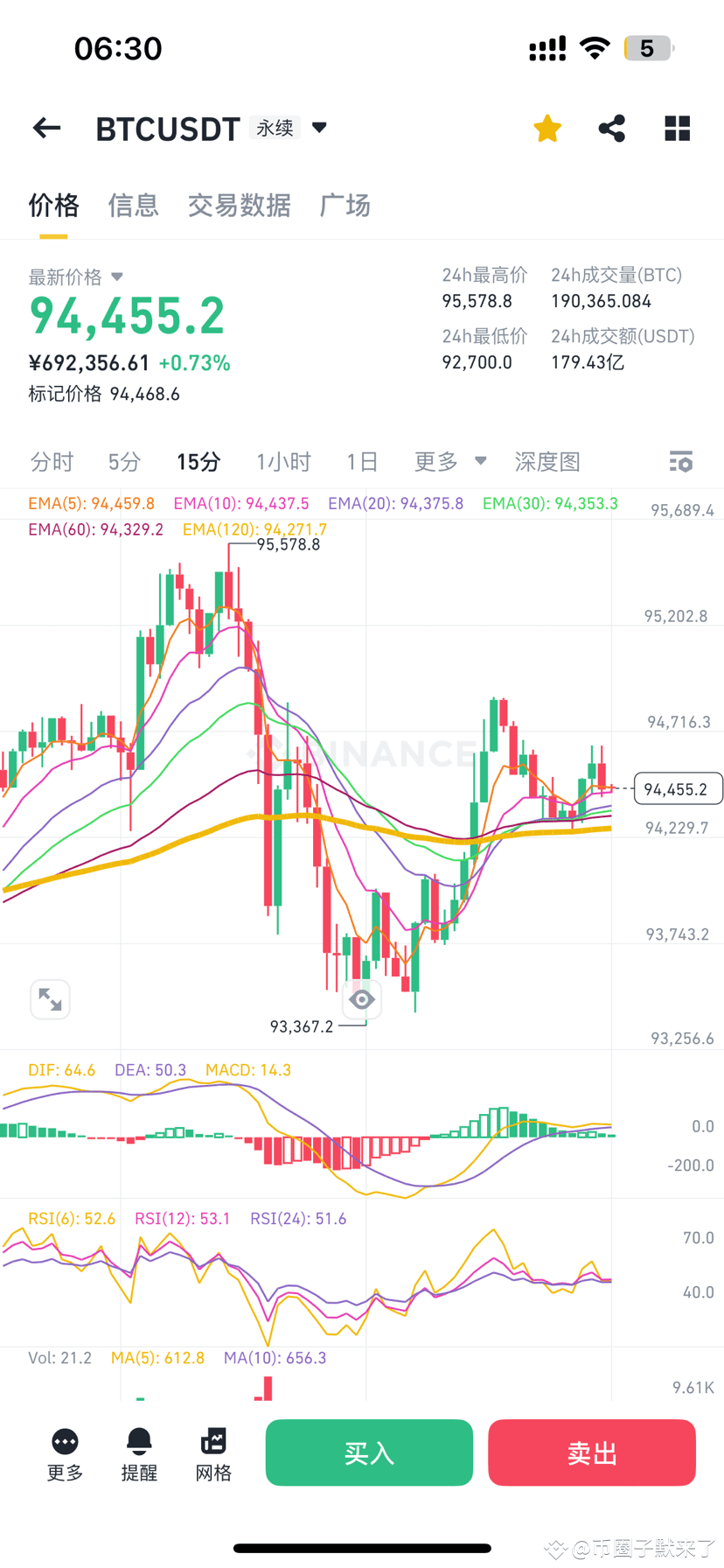This screenshot has width=724, height=1568.
Task: Tap the current price tag 94,455.2
Action: point(678,788)
